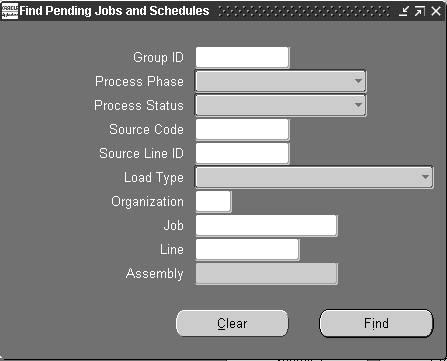This screenshot has height=361, width=447.
Task: Click the Clear button
Action: (232, 323)
